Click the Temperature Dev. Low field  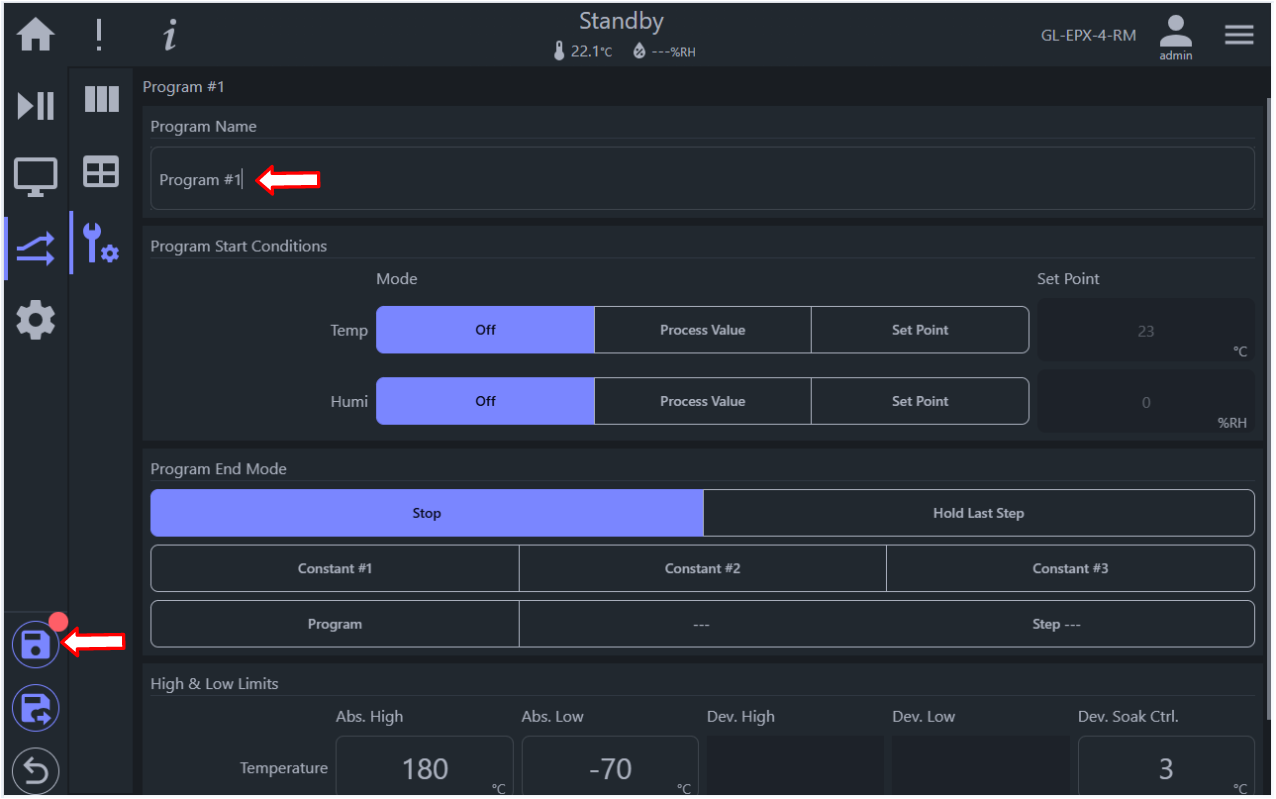coord(981,767)
